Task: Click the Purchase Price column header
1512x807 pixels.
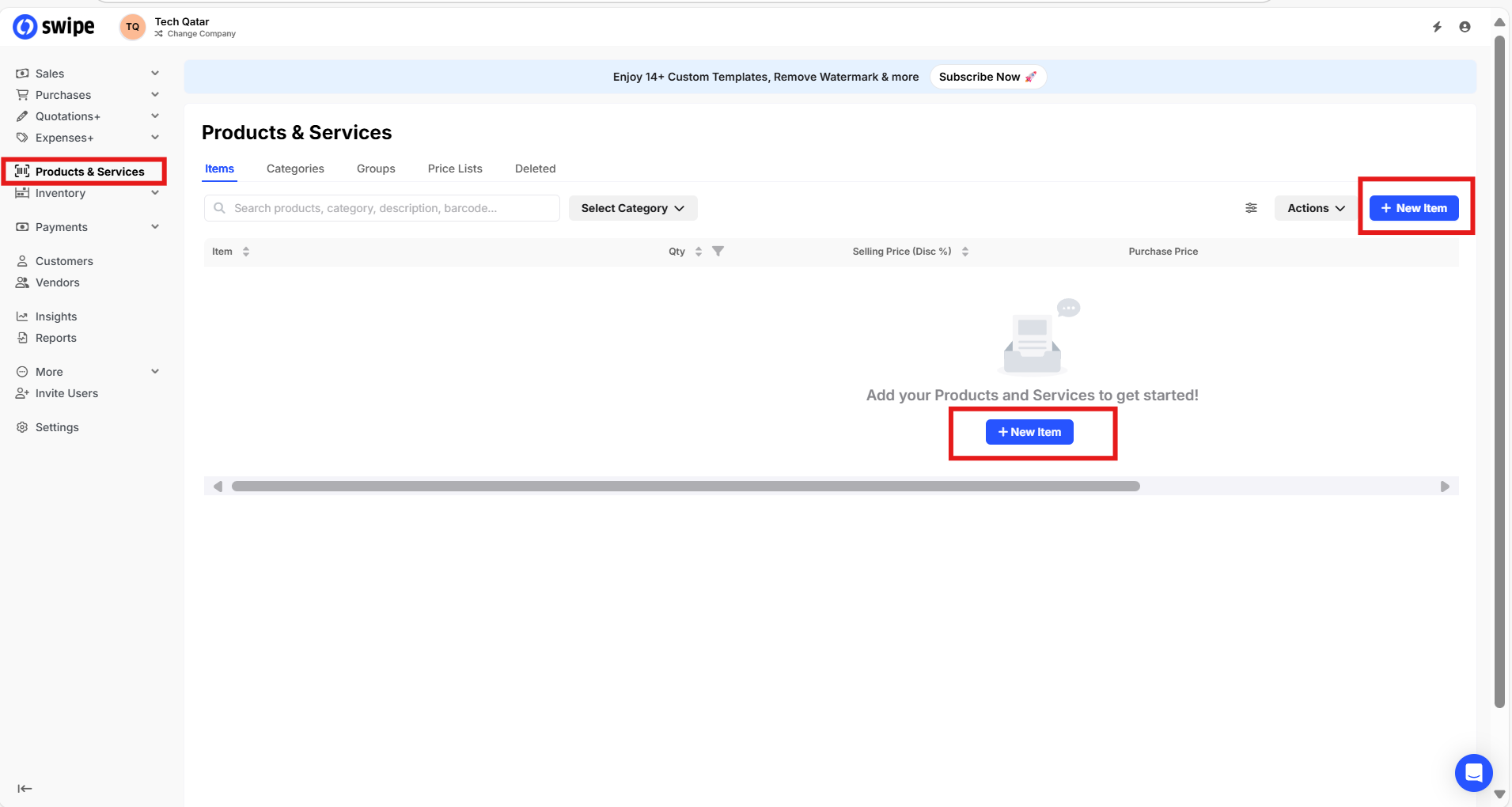Action: [1163, 252]
